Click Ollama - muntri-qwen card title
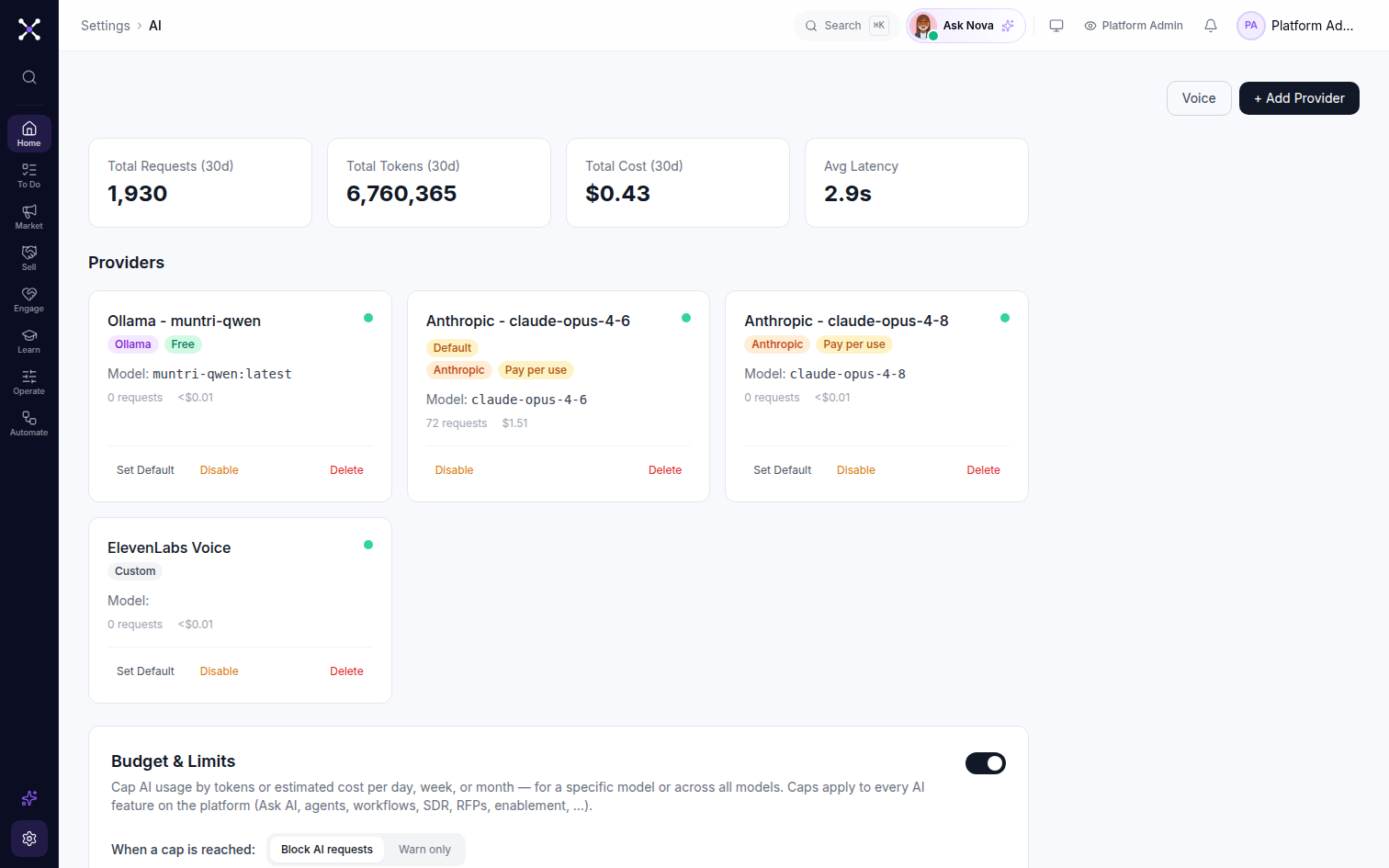Viewport: 1389px width, 868px height. click(184, 321)
